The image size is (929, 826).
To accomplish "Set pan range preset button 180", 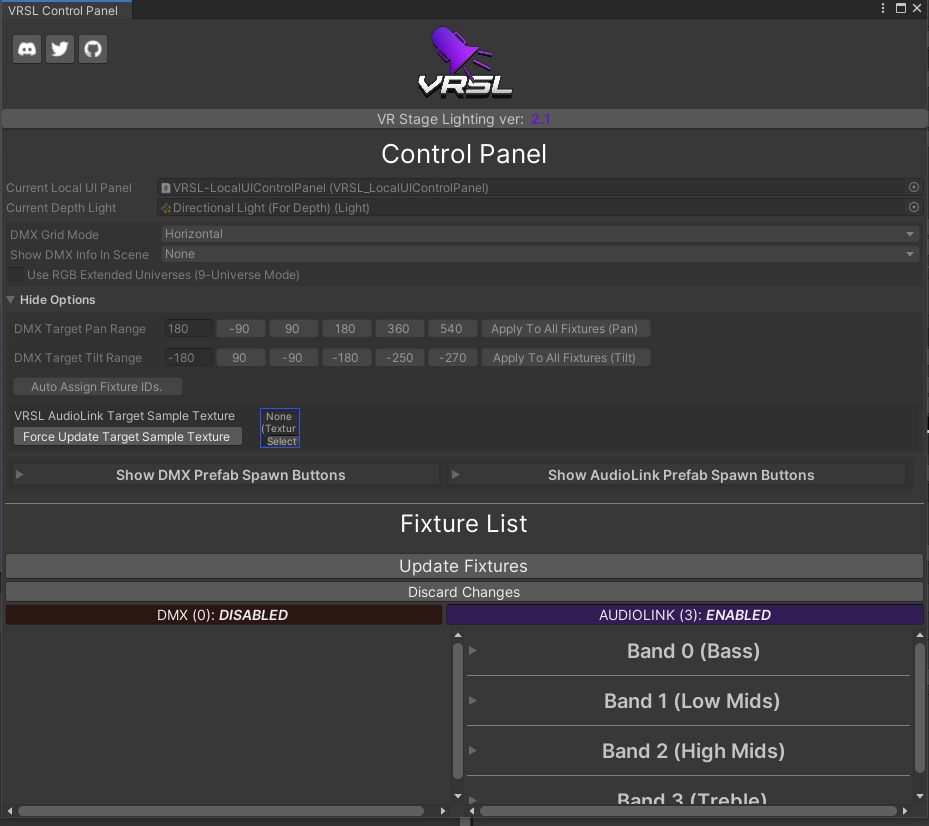I will pyautogui.click(x=346, y=329).
